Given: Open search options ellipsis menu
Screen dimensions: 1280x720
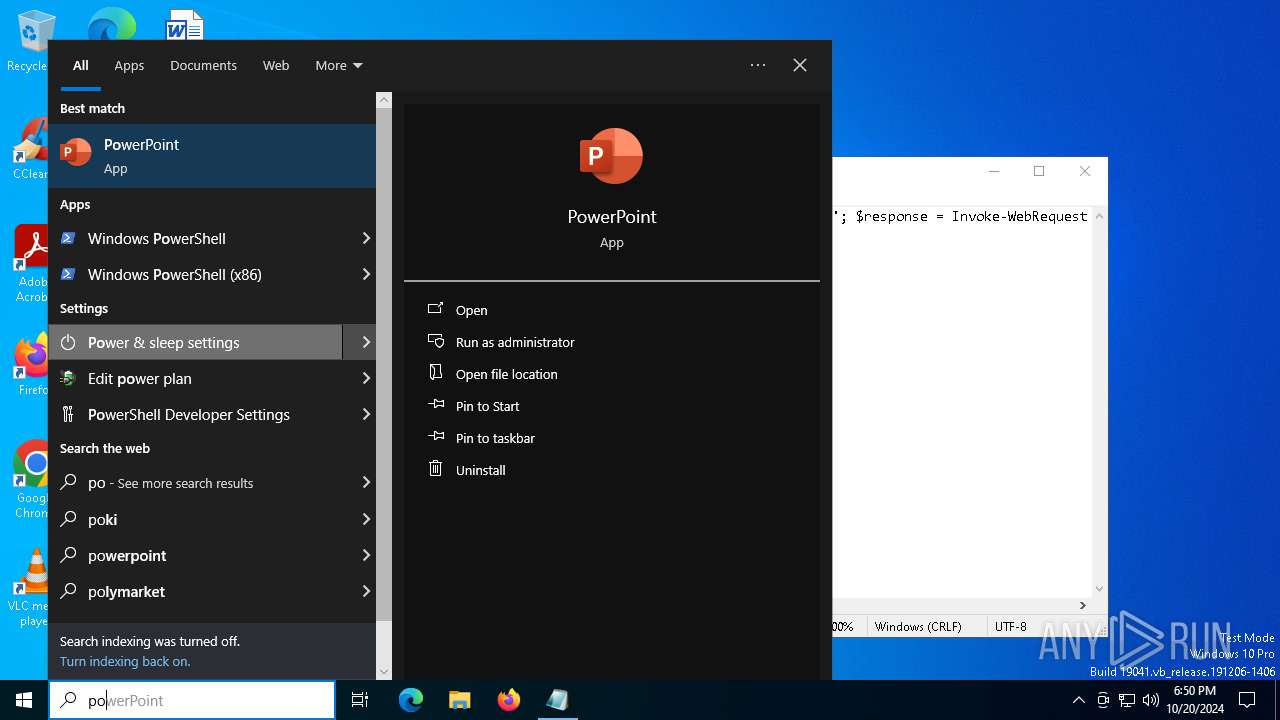Looking at the screenshot, I should pos(758,65).
